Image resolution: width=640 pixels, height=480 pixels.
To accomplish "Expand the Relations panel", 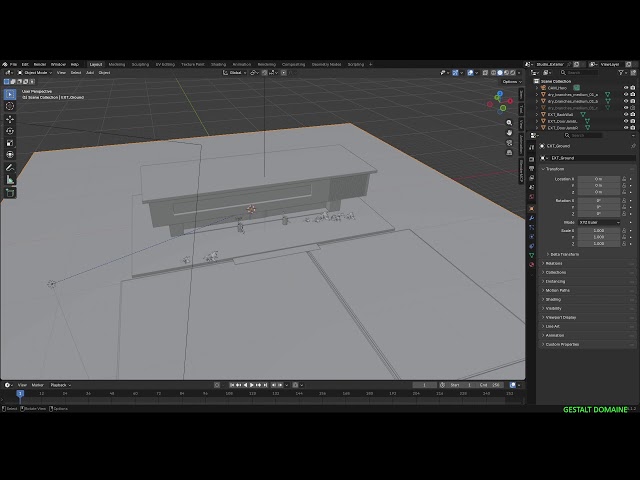I will click(553, 264).
